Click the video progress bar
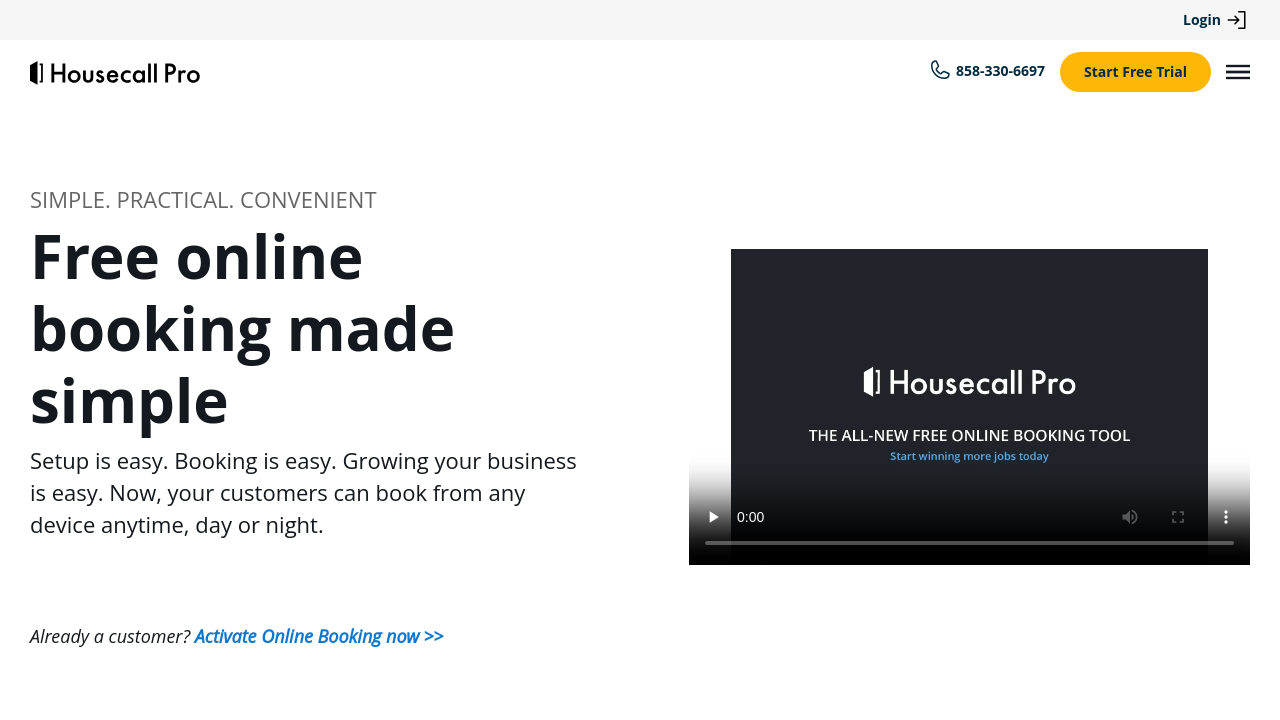 (969, 543)
